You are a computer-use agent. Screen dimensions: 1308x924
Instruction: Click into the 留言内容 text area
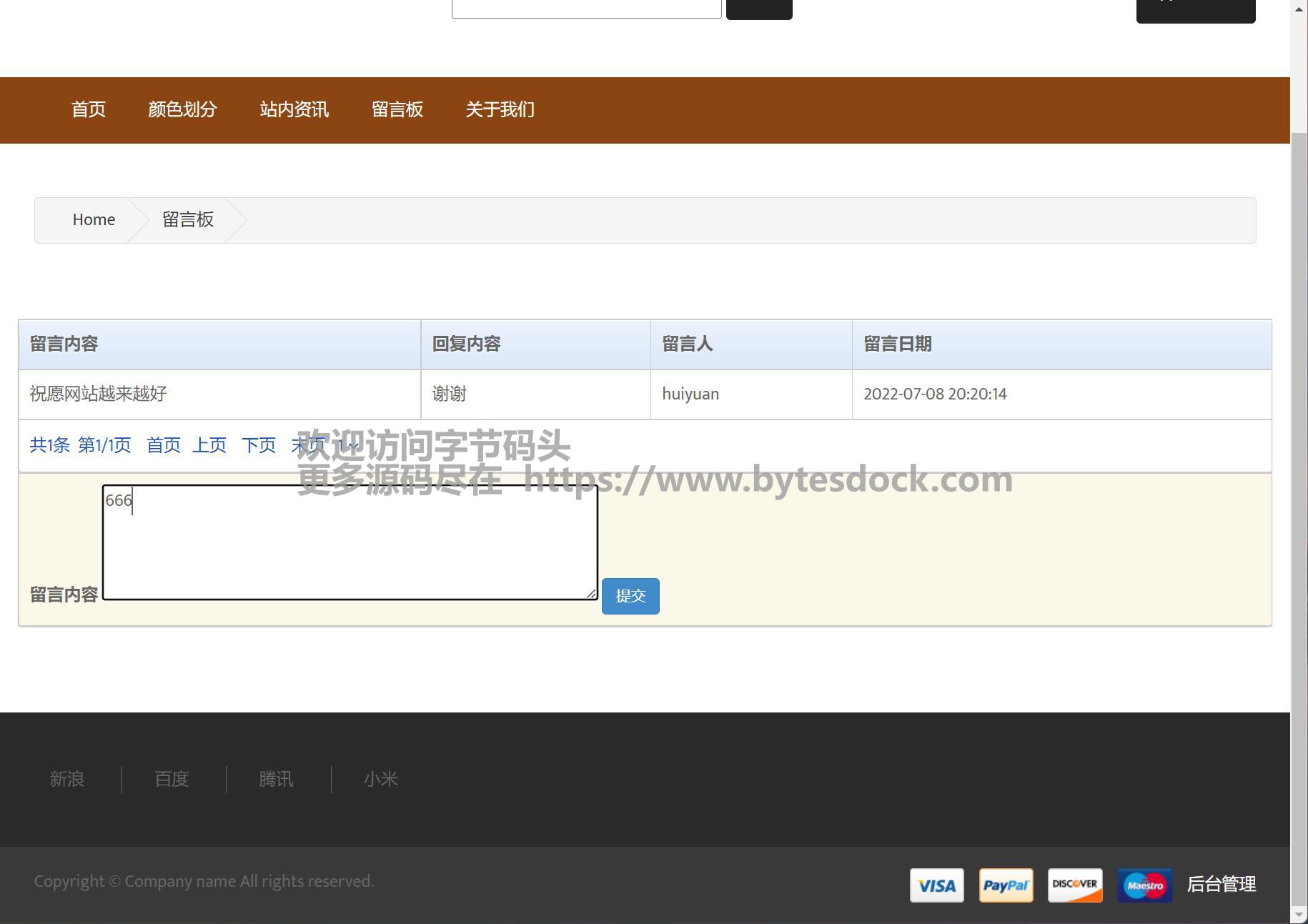click(350, 542)
